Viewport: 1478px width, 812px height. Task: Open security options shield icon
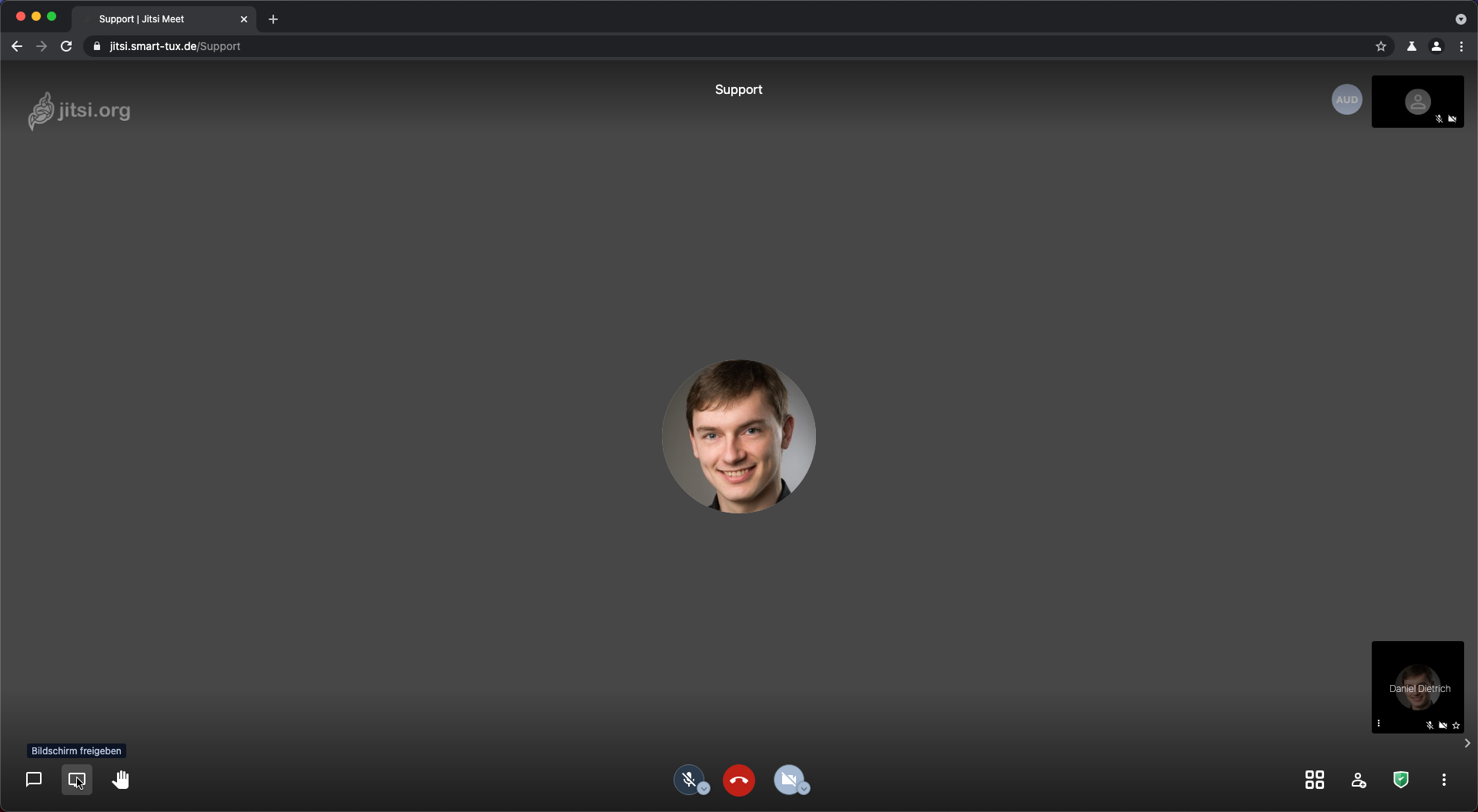1401,780
